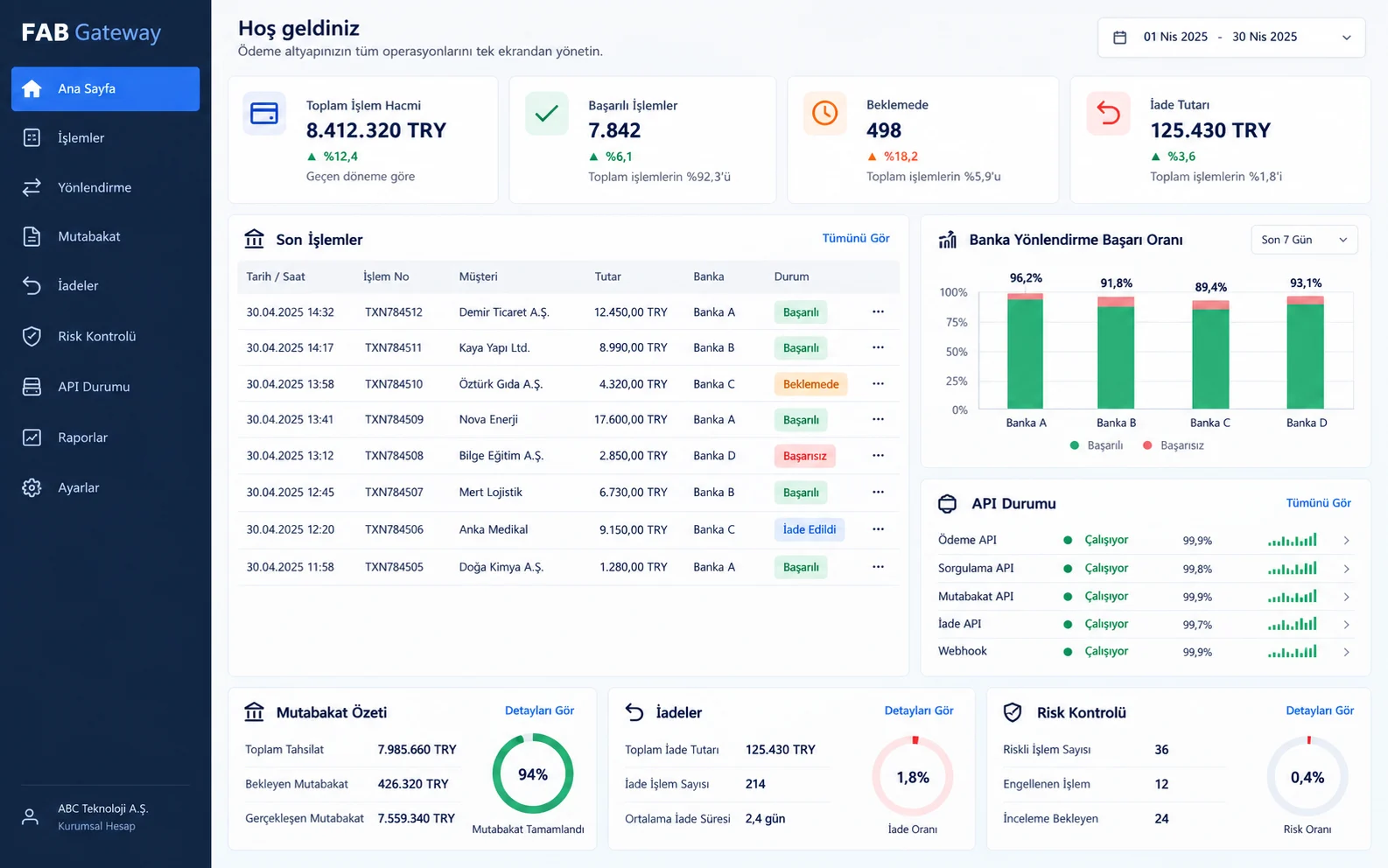Click the Beklemede status badge for TXN784510
Screen dimensions: 1388x868
click(x=810, y=384)
